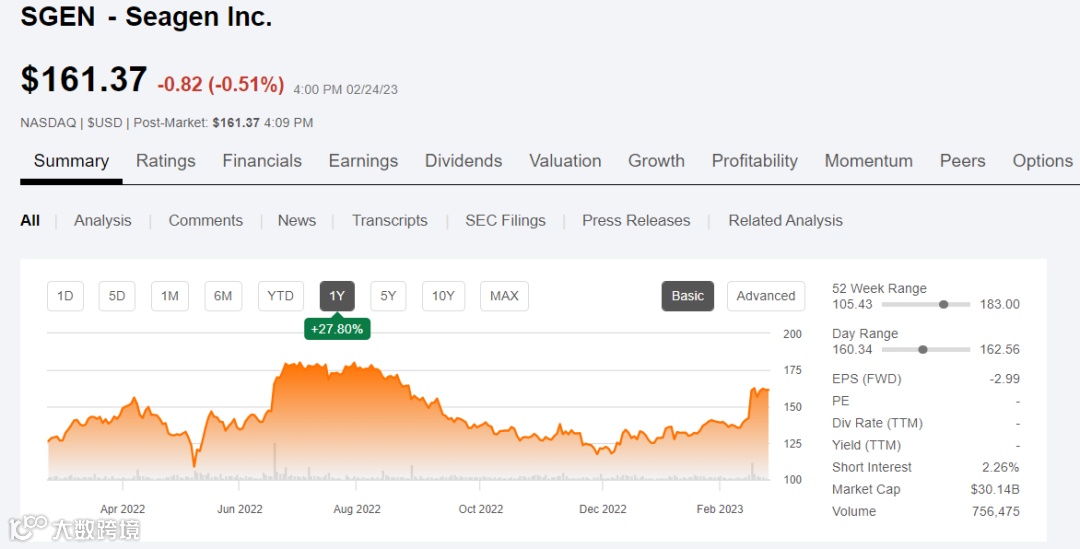
Task: View the Dividends tab
Action: tap(463, 161)
